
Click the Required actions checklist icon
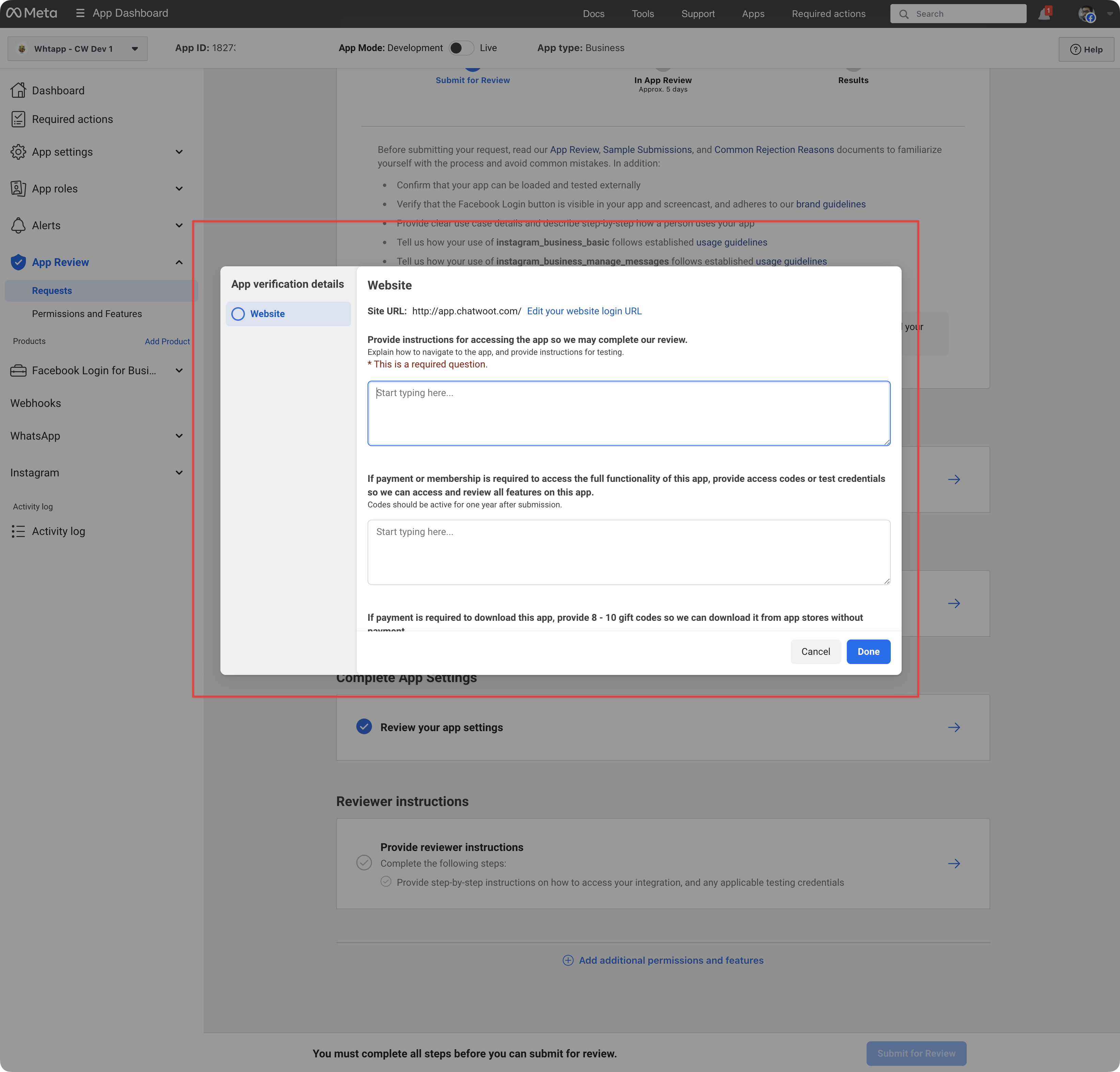[18, 120]
